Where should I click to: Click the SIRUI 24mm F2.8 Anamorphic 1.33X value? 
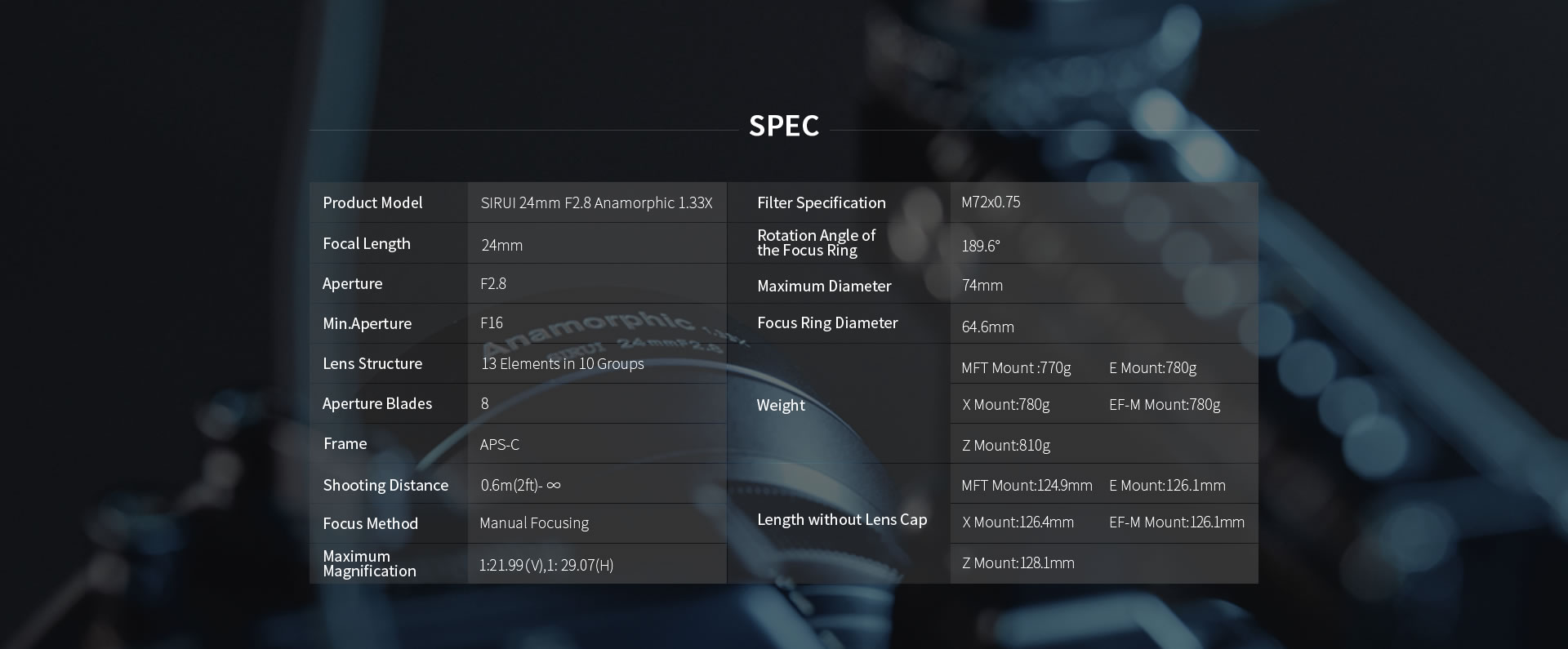click(596, 202)
